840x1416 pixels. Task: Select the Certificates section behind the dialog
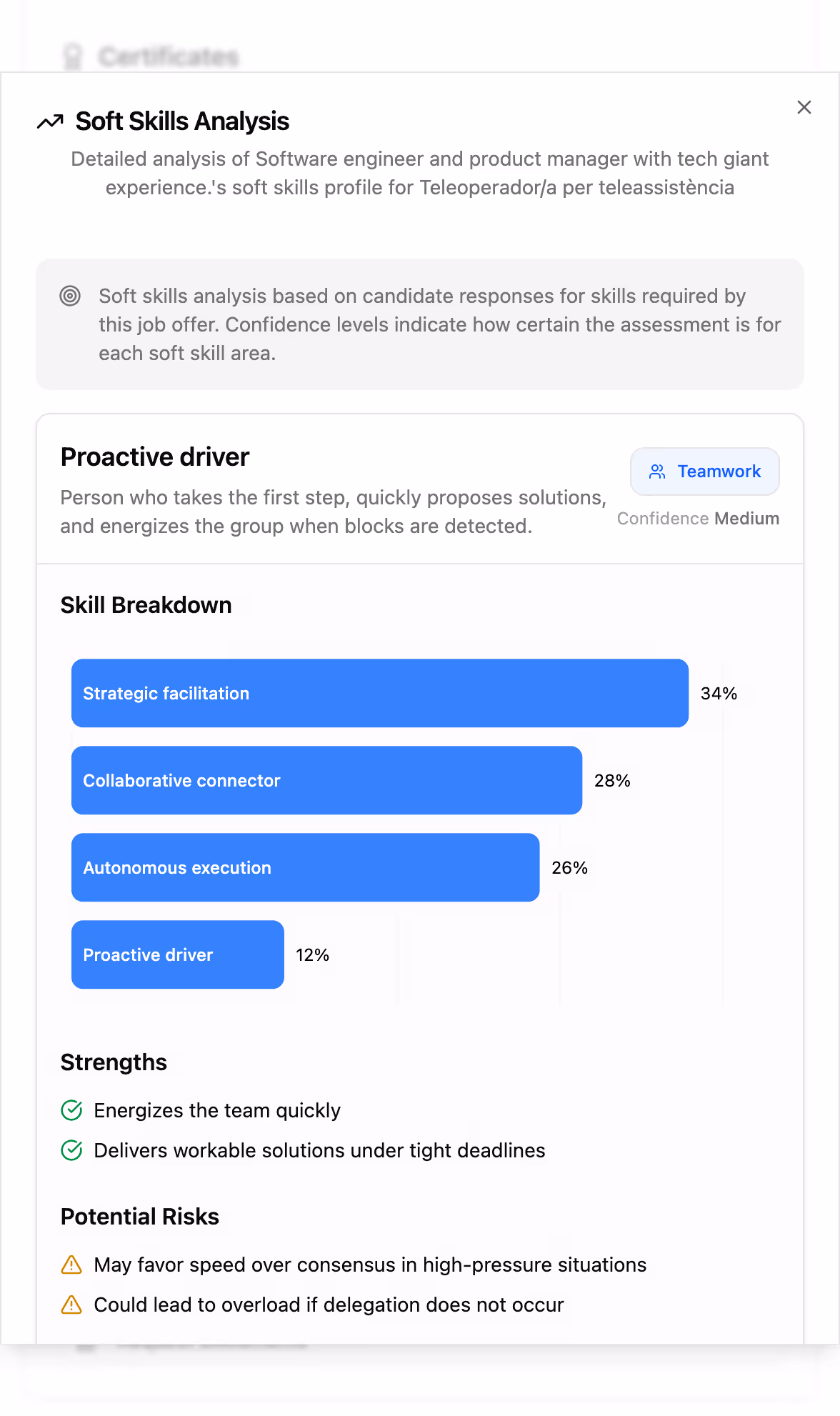[170, 56]
